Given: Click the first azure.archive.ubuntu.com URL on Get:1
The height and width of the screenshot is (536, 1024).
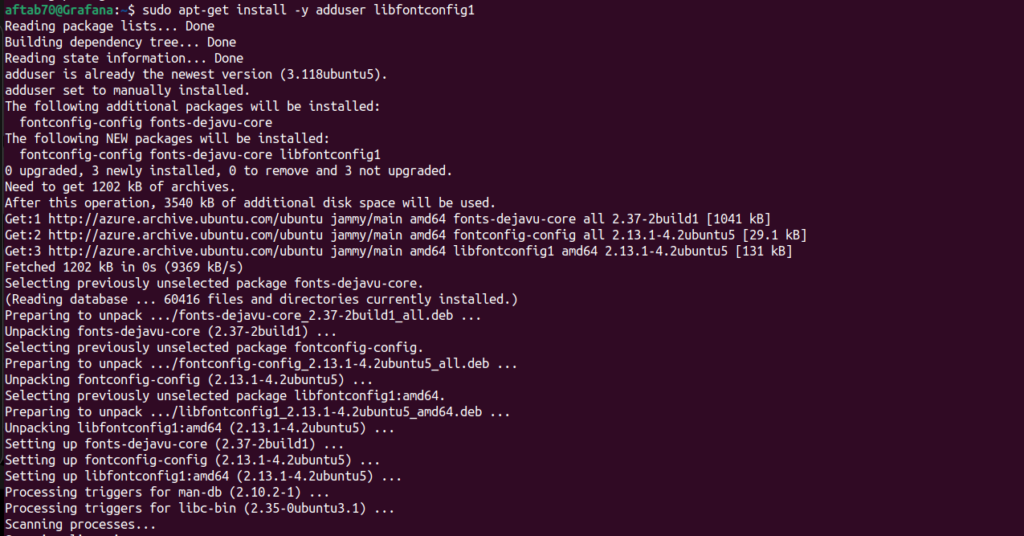Looking at the screenshot, I should (185, 219).
